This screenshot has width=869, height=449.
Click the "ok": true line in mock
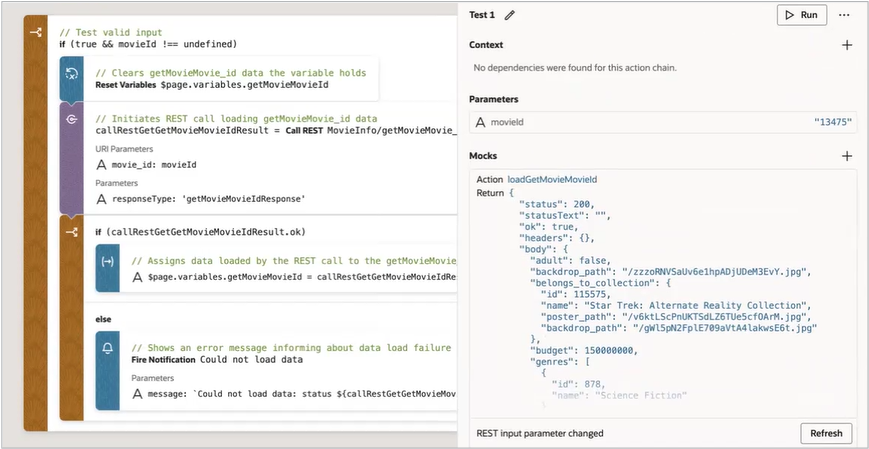pyautogui.click(x=549, y=227)
